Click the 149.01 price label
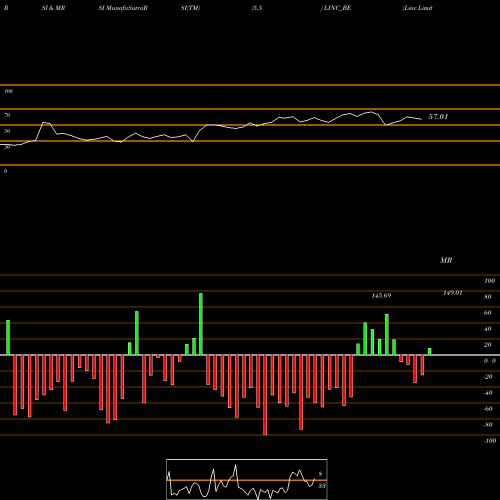Image resolution: width=500 pixels, height=500 pixels. tap(453, 293)
